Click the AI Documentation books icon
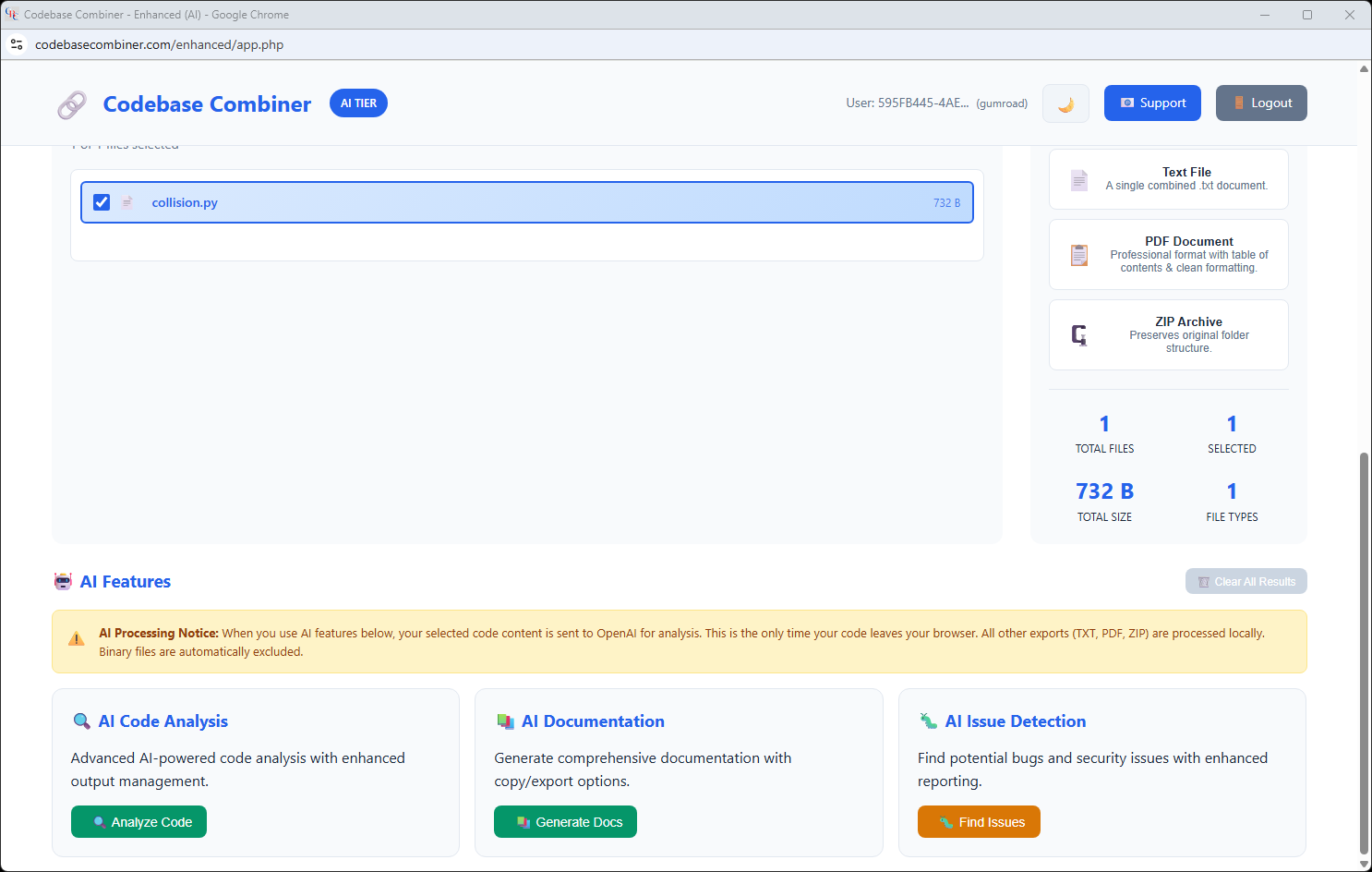Screen dimensions: 1372x872 [505, 721]
